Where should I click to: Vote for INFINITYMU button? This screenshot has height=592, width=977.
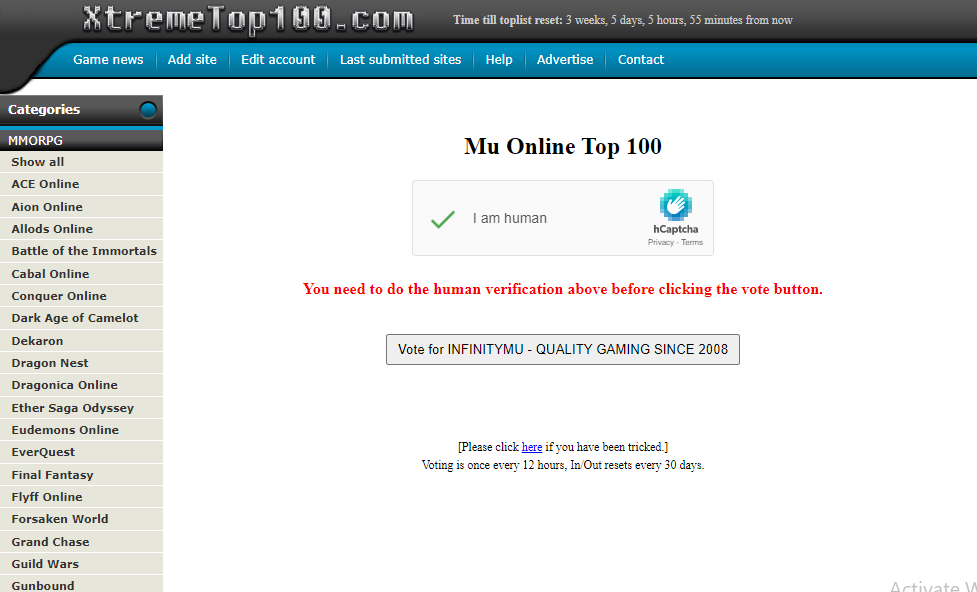563,350
